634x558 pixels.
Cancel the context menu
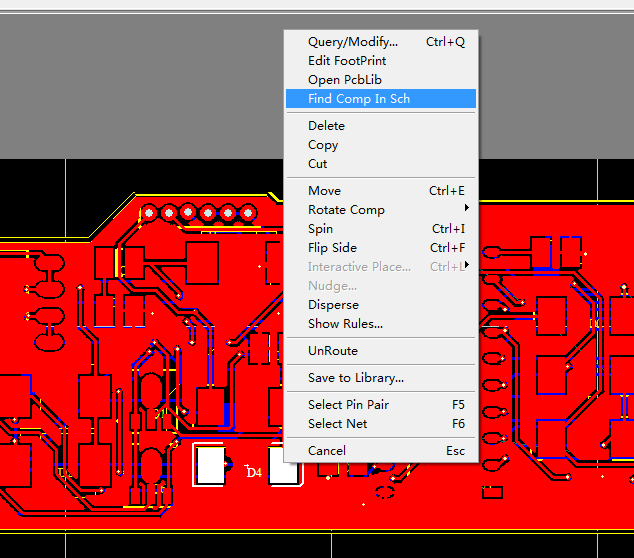(x=326, y=451)
